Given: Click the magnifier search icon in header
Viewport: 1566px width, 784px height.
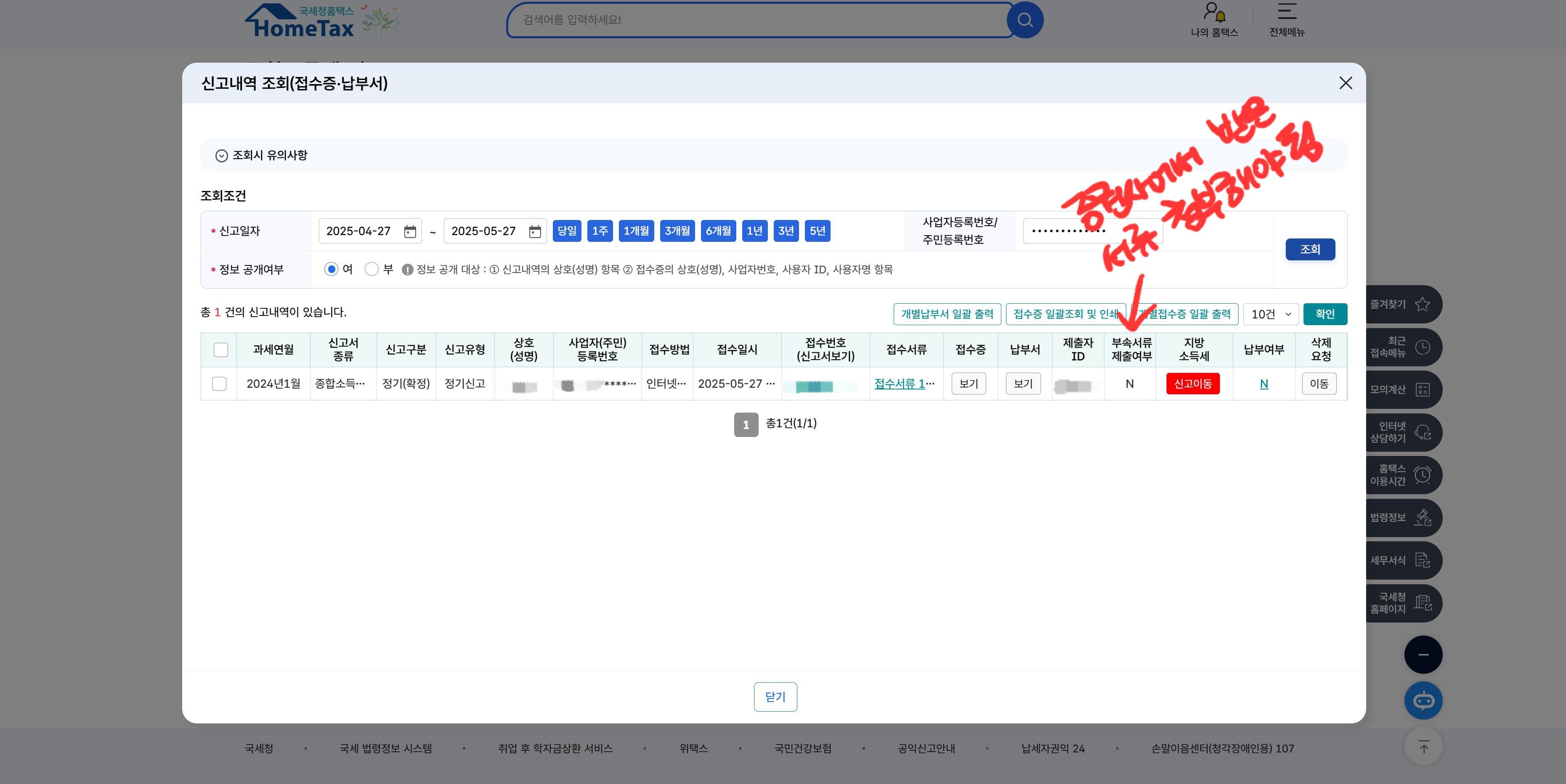Looking at the screenshot, I should [x=1025, y=20].
